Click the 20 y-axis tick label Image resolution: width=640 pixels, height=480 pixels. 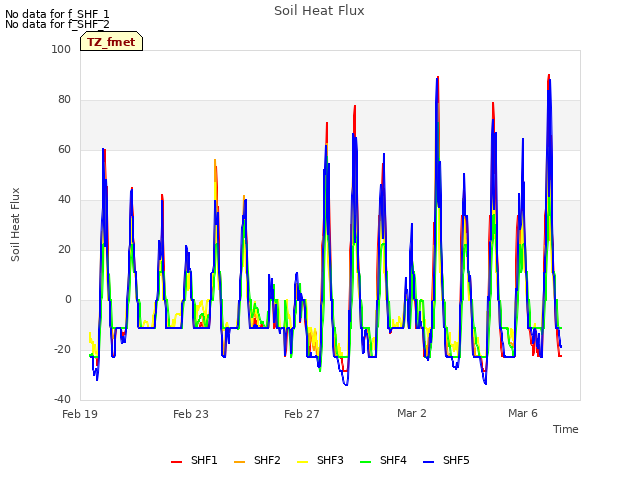[64, 250]
